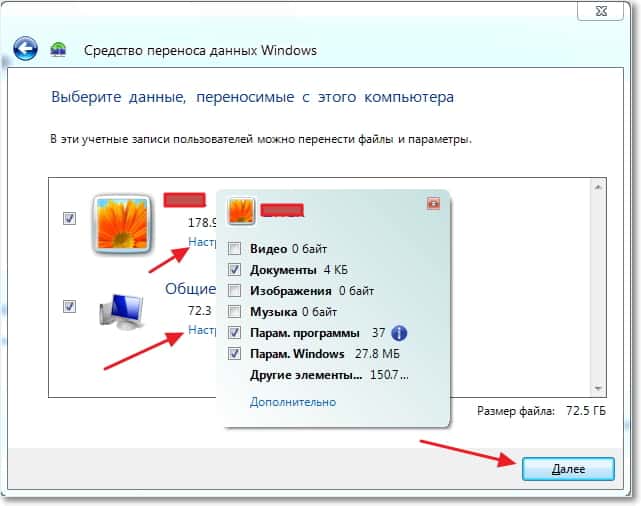Screen dimensions: 641x506
Task: Uncheck the flower user account checkbox
Action: 69,218
